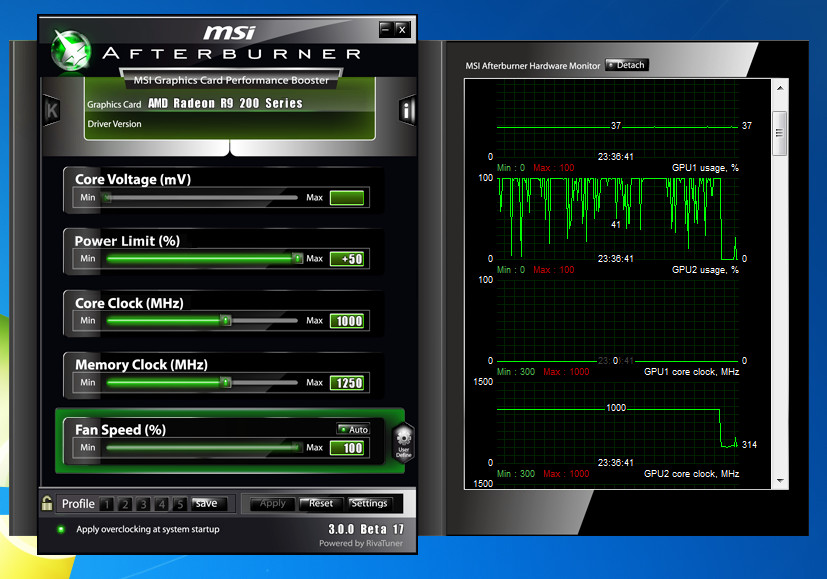Toggle Auto fan speed mode
Viewport: 827px width, 579px height.
[x=353, y=429]
